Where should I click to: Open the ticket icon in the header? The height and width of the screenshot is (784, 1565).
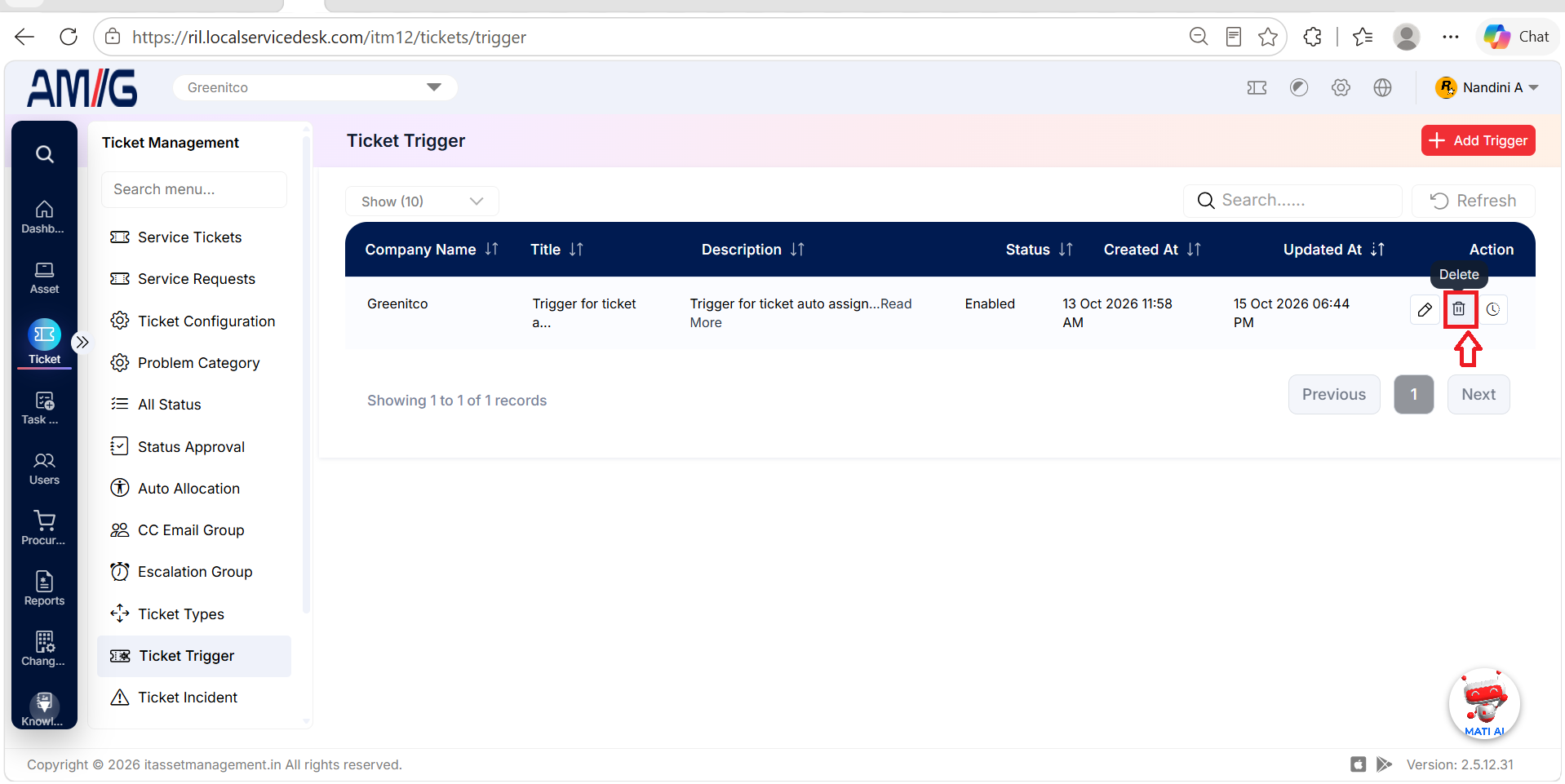click(1257, 87)
